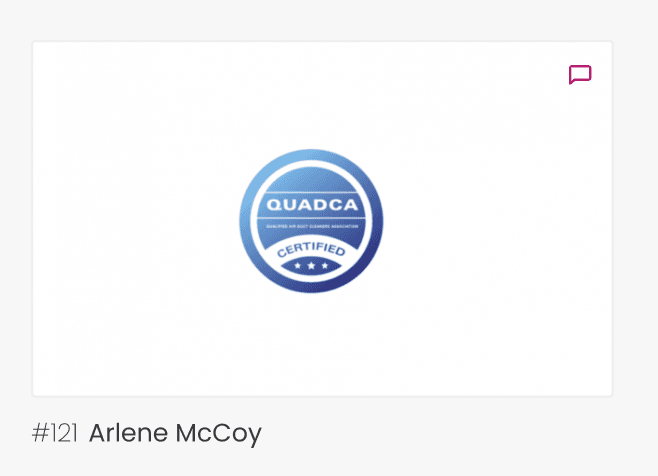Click the CERTIFIED ribbon on the badge
Viewport: 658px width, 476px height.
coord(311,249)
